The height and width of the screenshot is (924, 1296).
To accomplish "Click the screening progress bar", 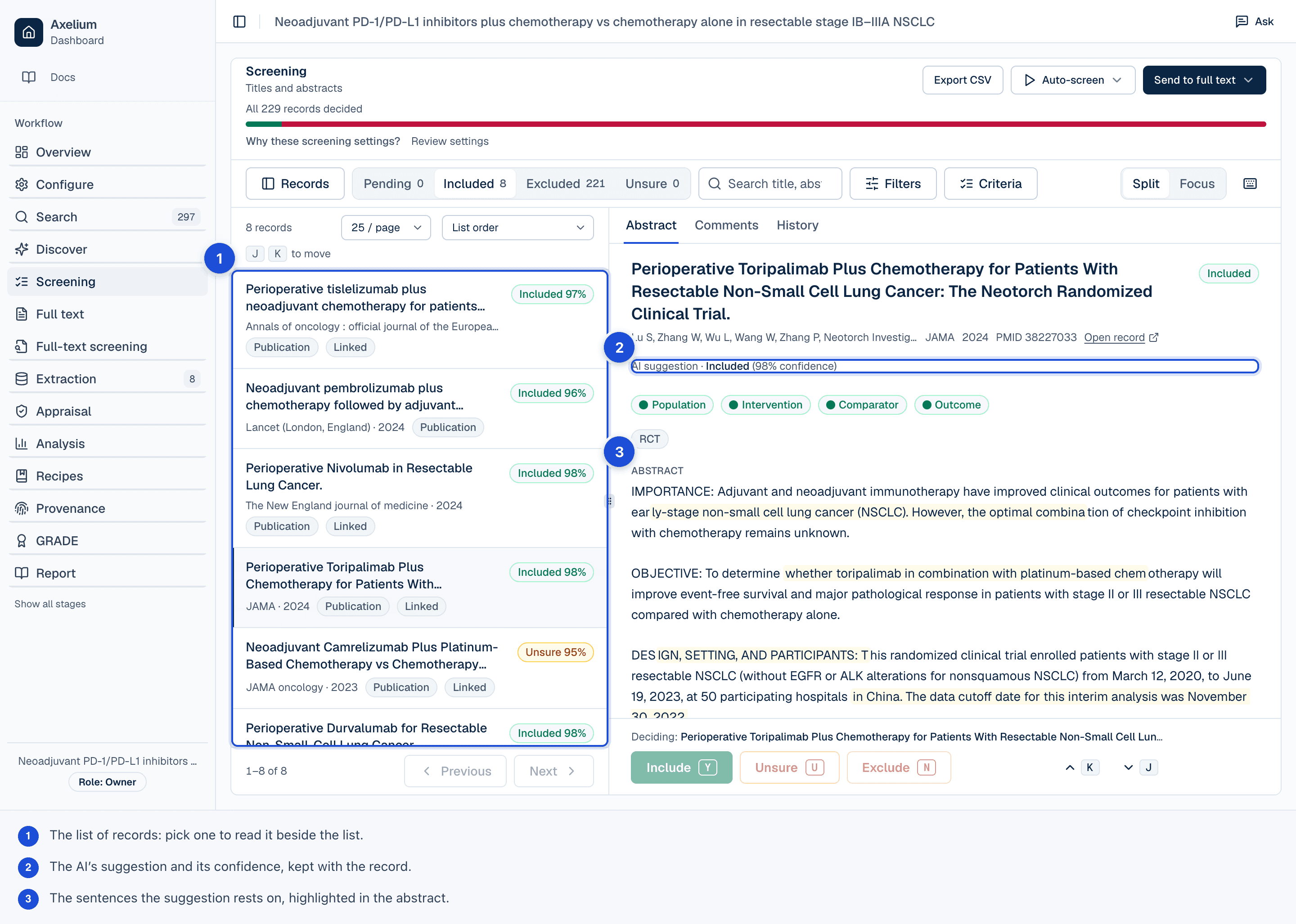I will (756, 124).
